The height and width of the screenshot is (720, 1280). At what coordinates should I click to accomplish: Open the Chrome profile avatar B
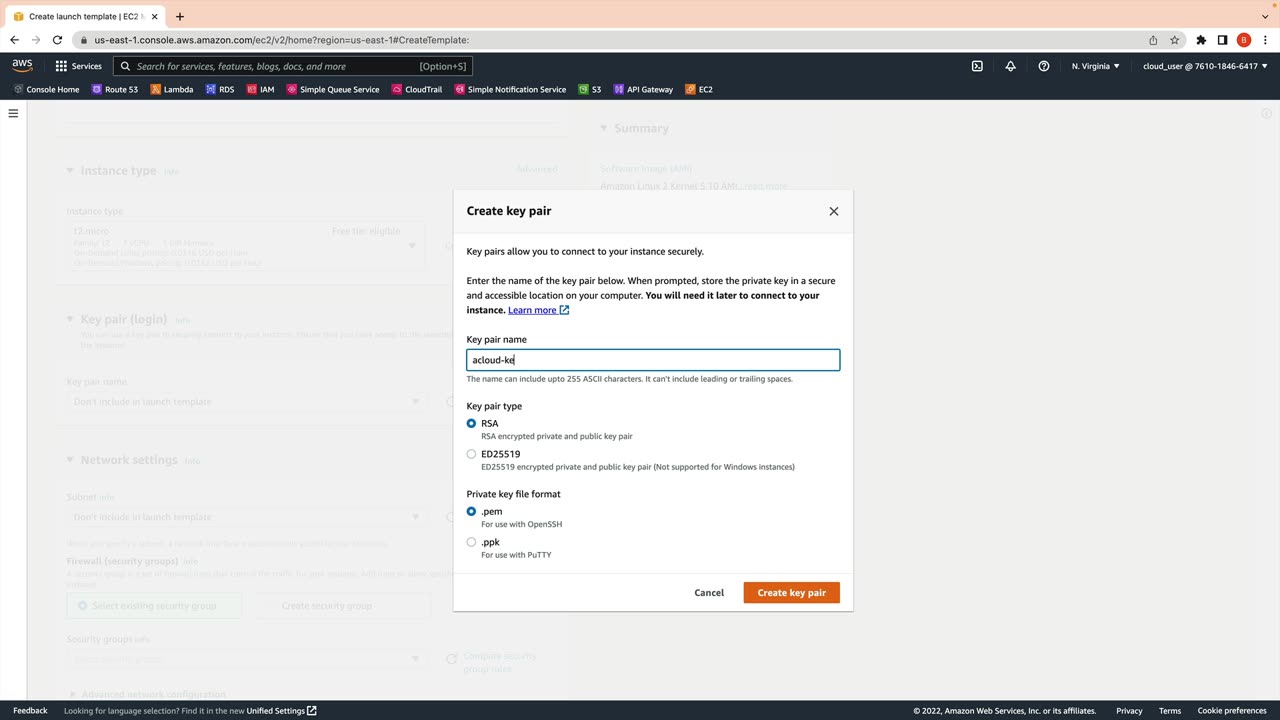1244,40
